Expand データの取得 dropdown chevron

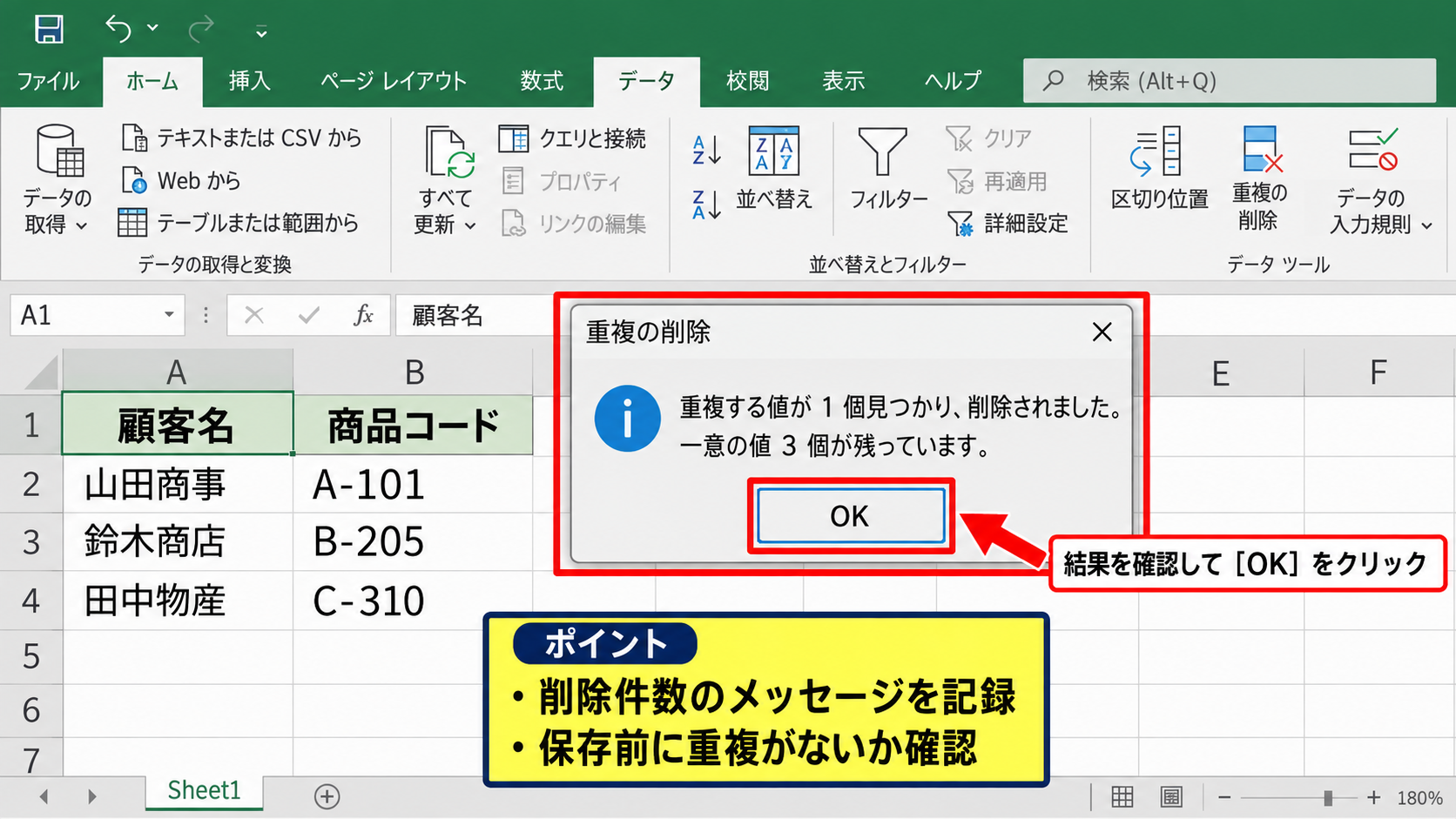click(81, 225)
